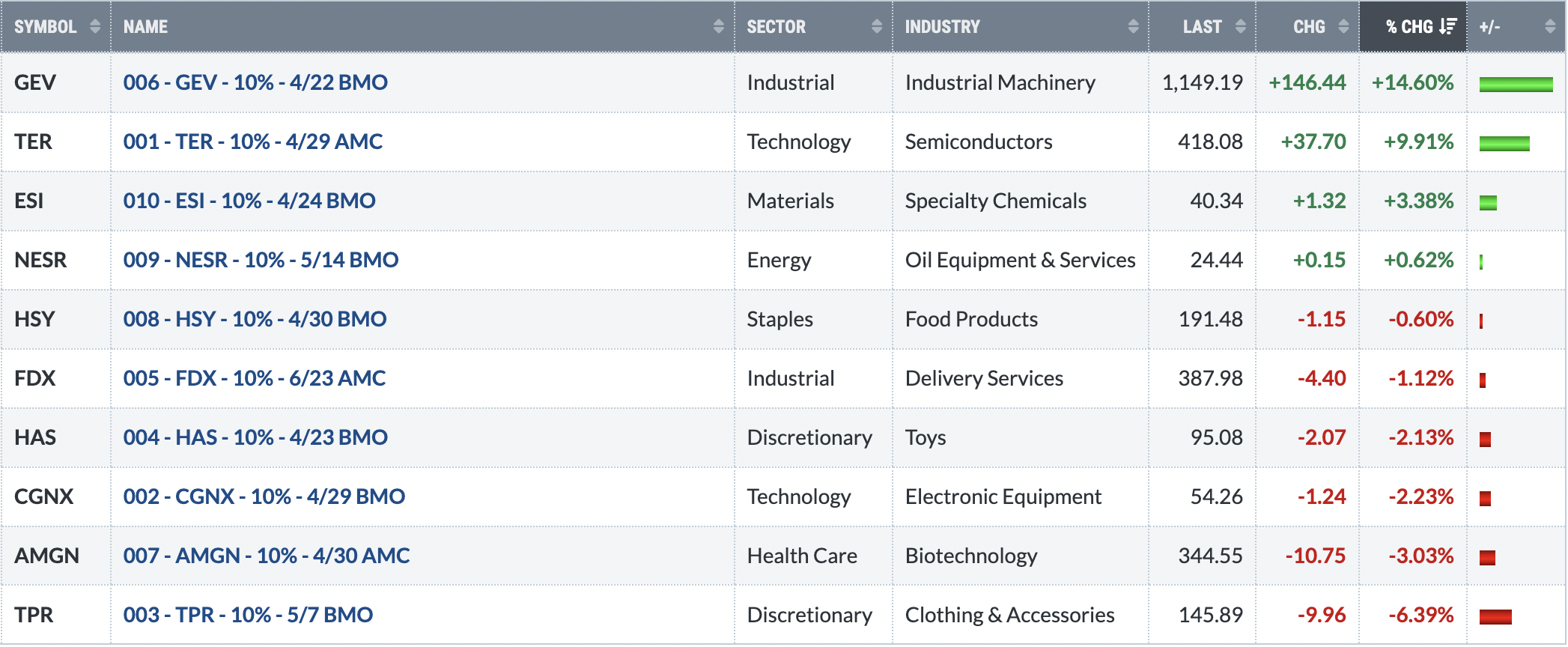Viewport: 1568px width, 647px height.
Task: Open the 007 - AMGN - 10% - 4/30 AMC link
Action: tap(267, 556)
